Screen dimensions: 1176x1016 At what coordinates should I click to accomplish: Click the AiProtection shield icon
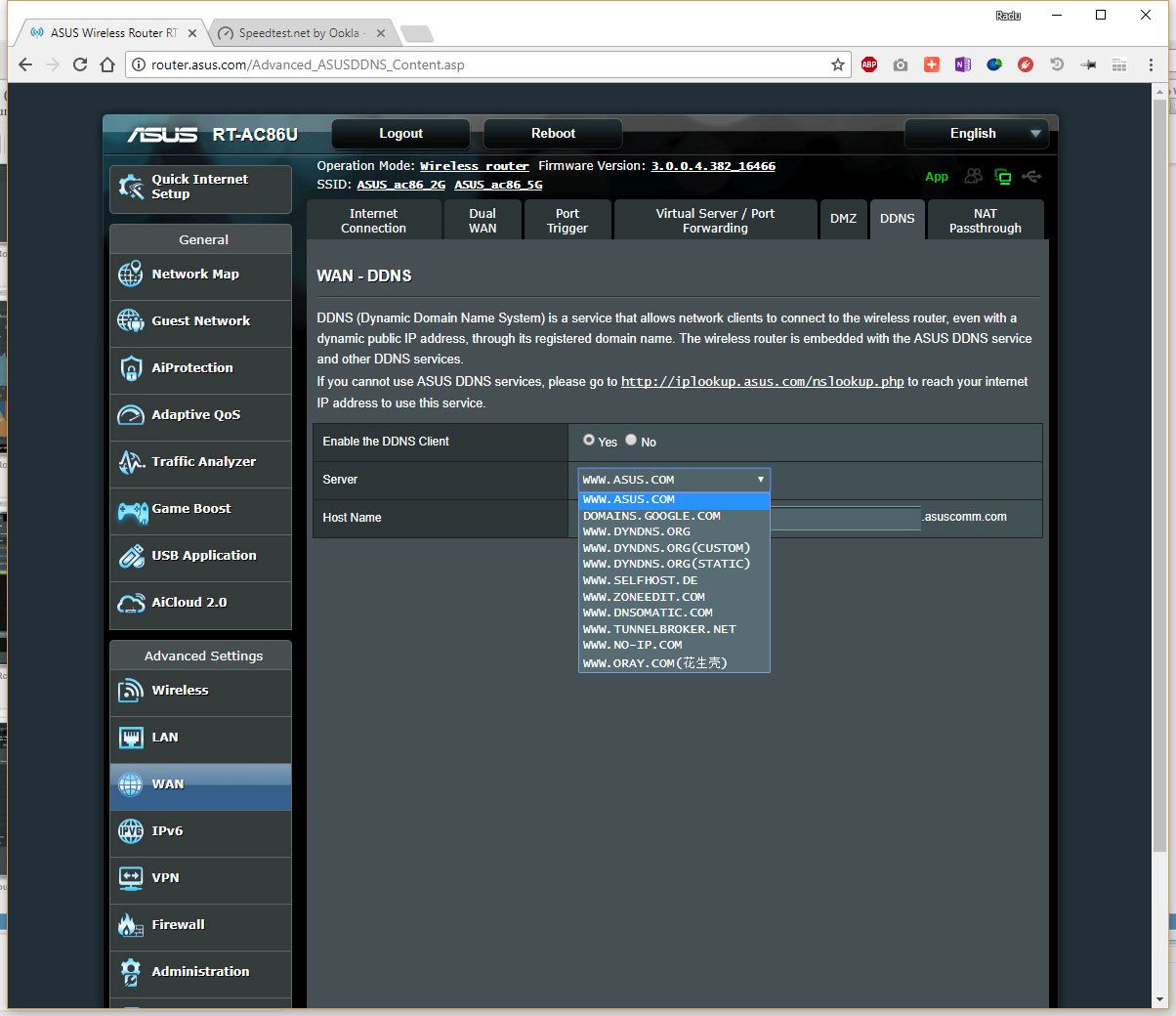click(x=131, y=368)
